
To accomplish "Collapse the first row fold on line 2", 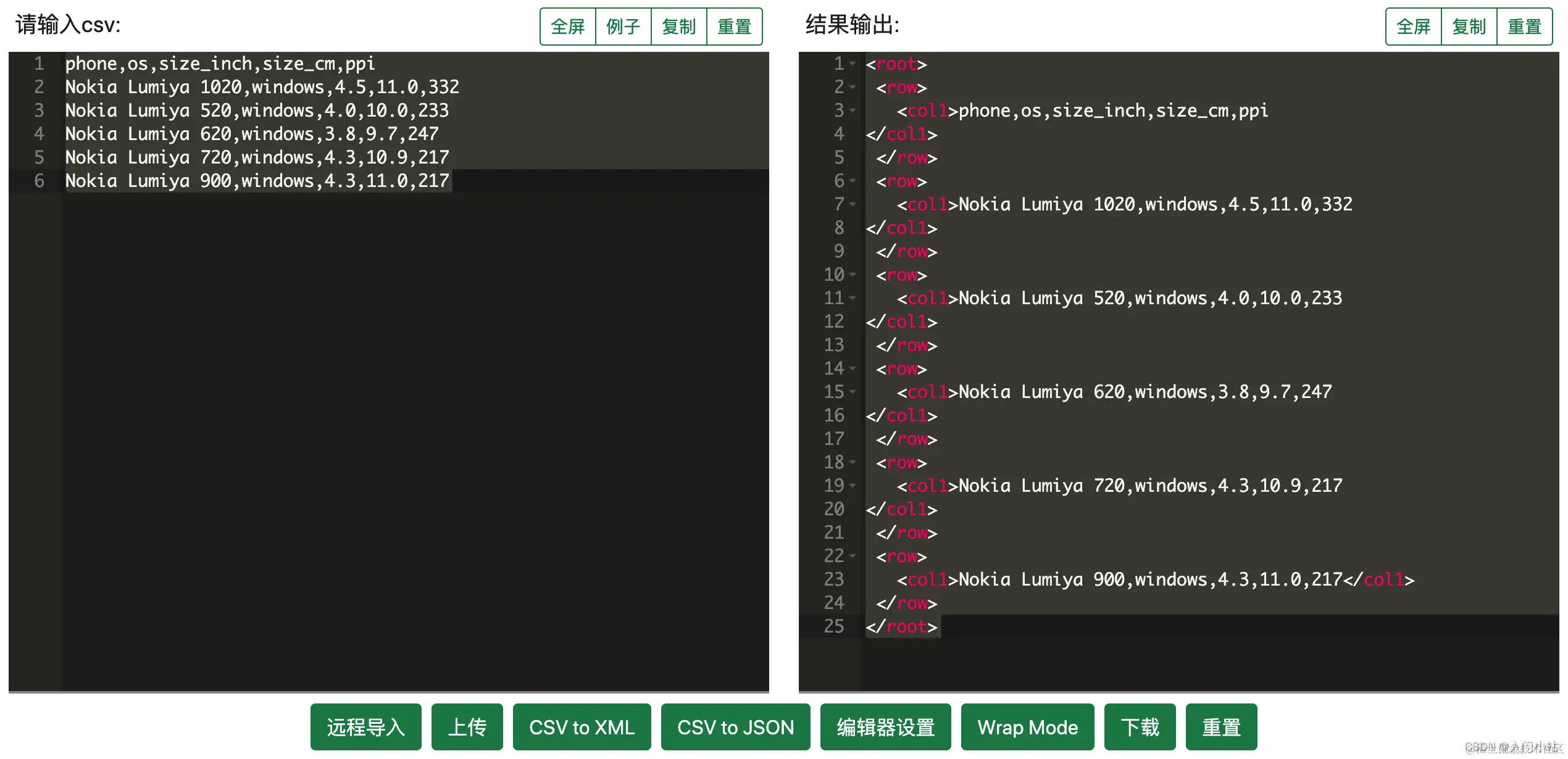I will [x=853, y=87].
